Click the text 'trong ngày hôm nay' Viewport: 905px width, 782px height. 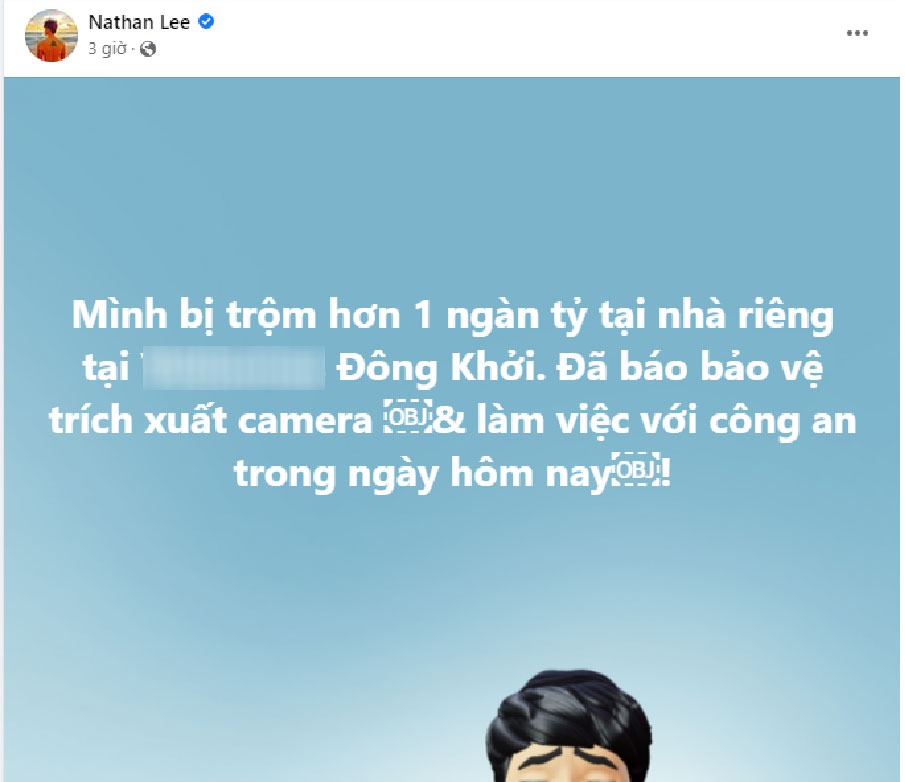422,474
